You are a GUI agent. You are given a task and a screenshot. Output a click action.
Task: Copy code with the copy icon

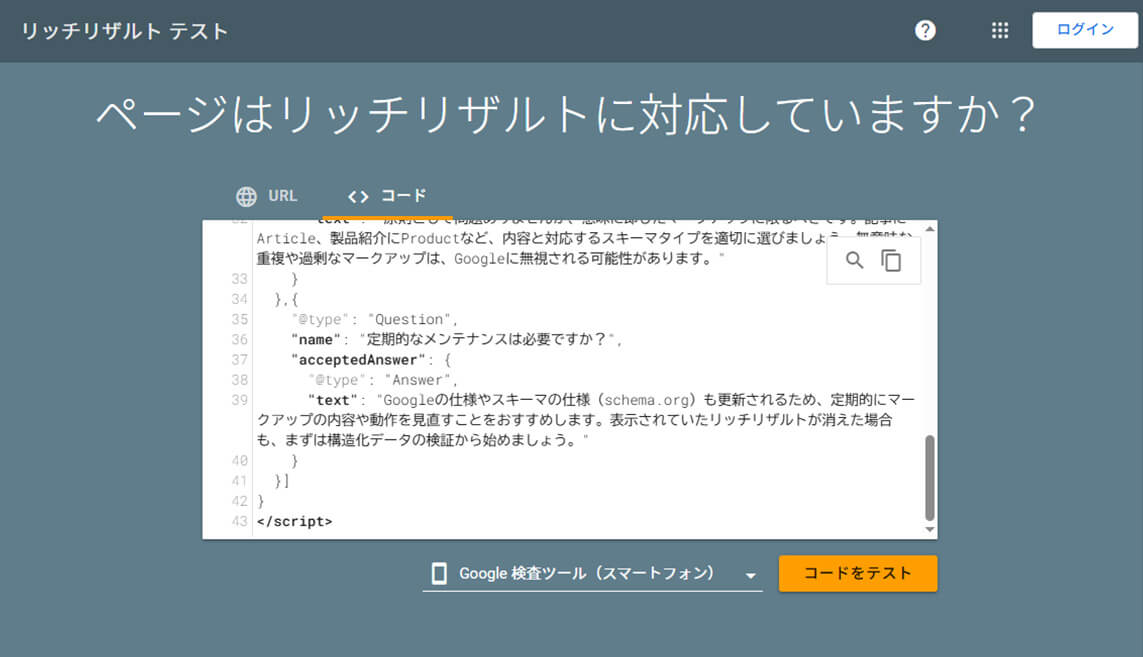(x=892, y=260)
